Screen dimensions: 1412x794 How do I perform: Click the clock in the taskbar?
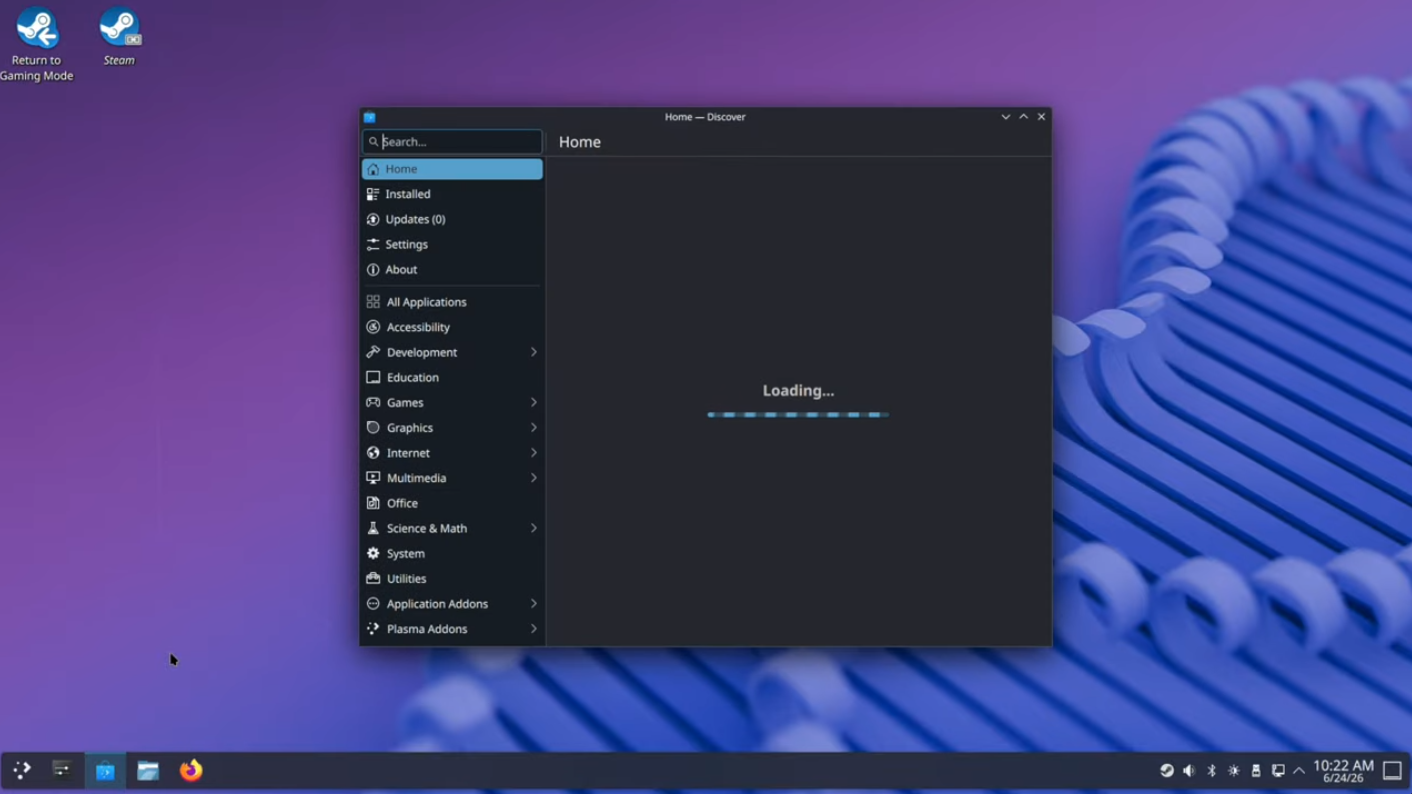coord(1343,771)
